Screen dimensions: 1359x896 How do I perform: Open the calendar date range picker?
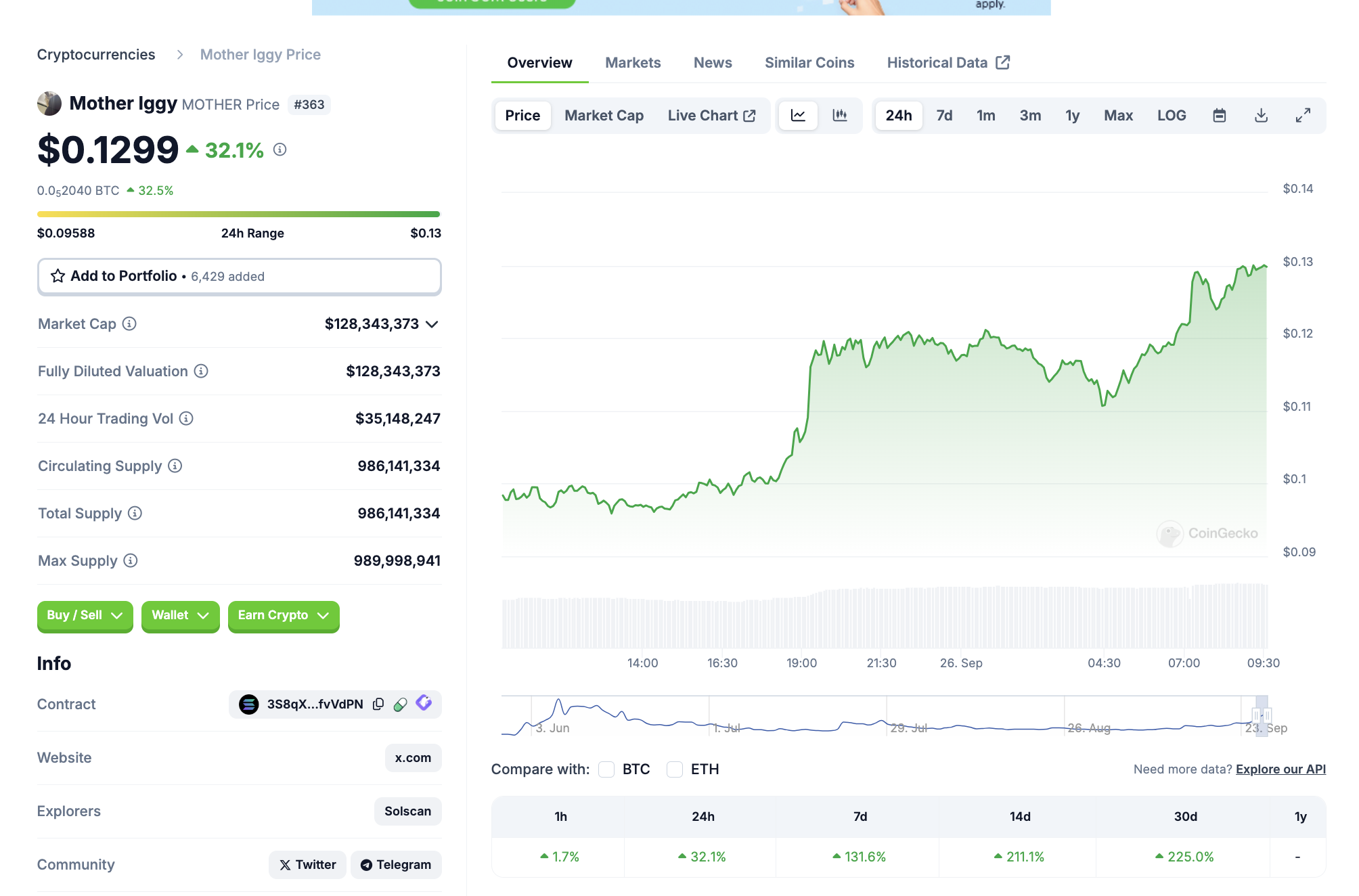coord(1219,116)
